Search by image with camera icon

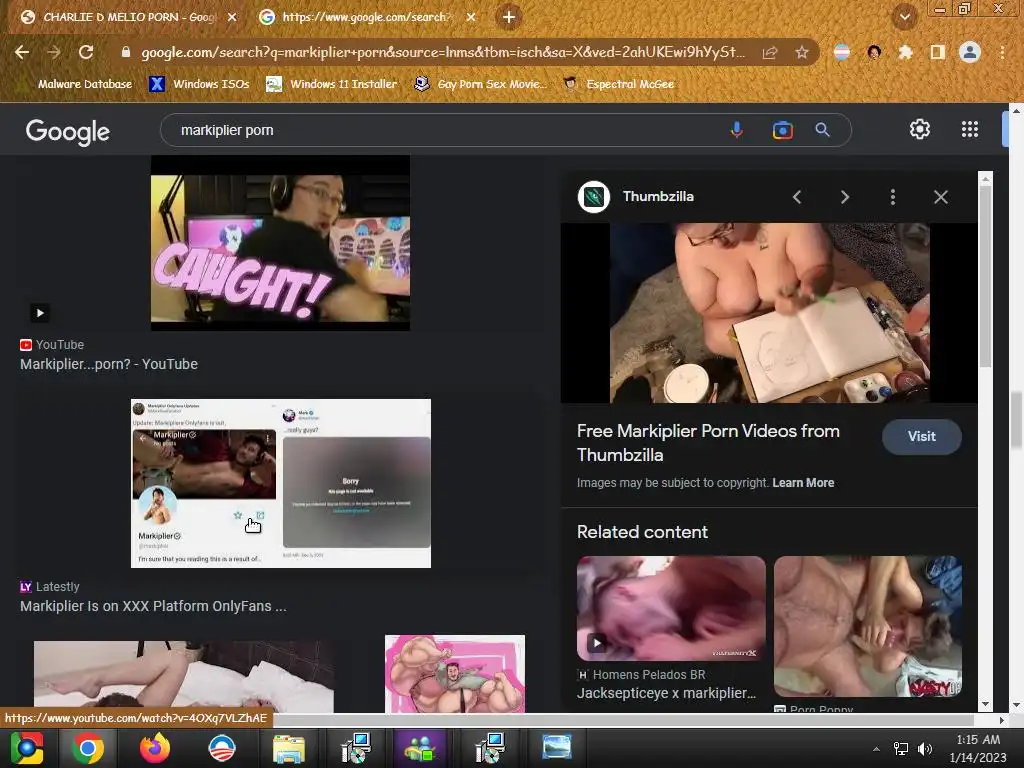point(782,130)
